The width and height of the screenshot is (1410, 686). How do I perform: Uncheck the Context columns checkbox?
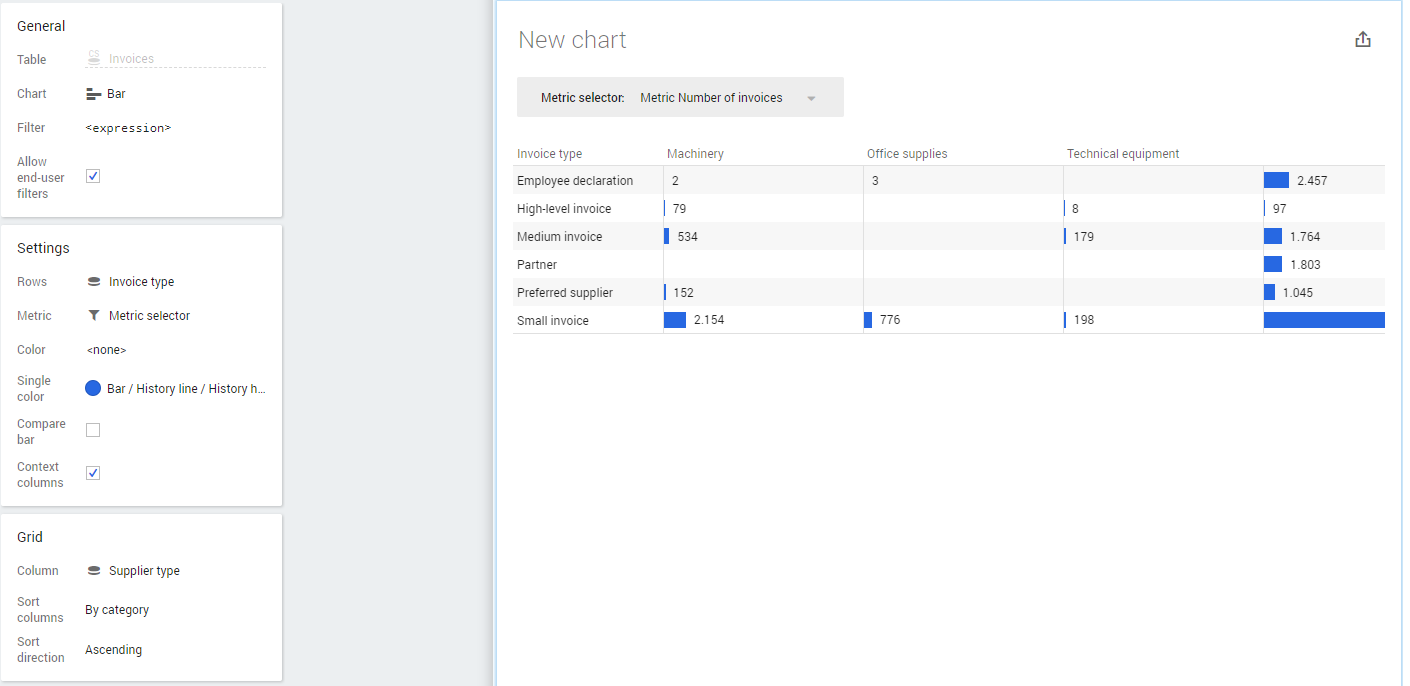(93, 473)
